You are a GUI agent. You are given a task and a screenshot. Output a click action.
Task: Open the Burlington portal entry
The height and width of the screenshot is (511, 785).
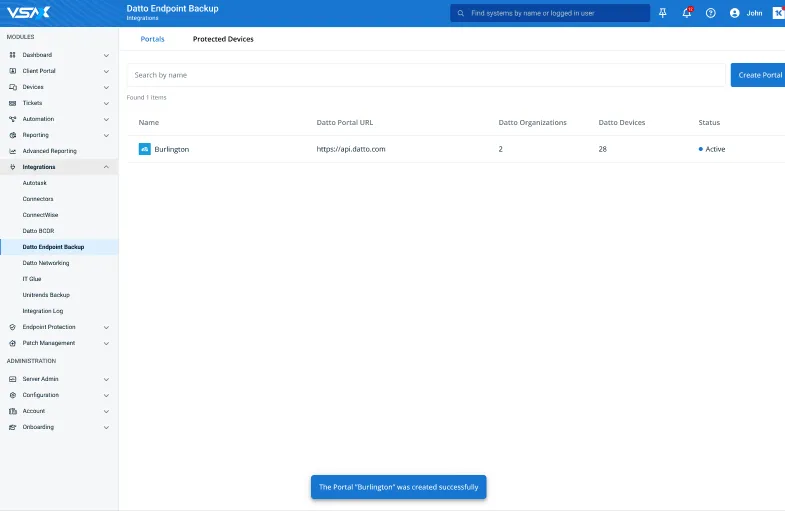pyautogui.click(x=171, y=149)
